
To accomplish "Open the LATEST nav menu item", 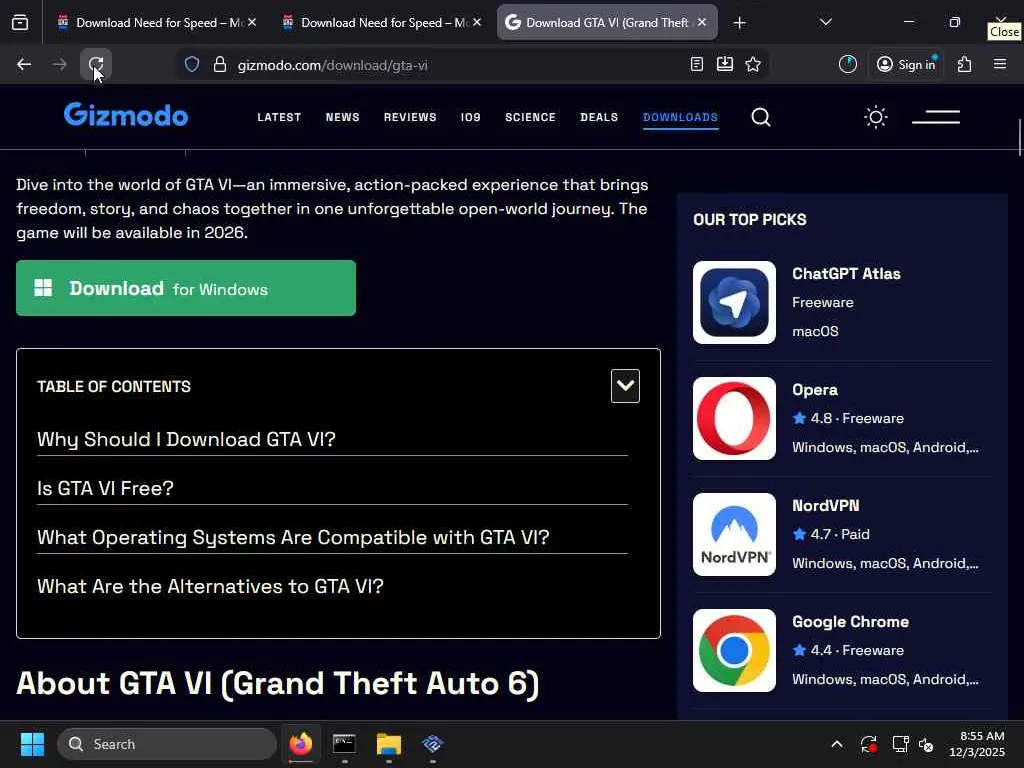I will pyautogui.click(x=279, y=118).
